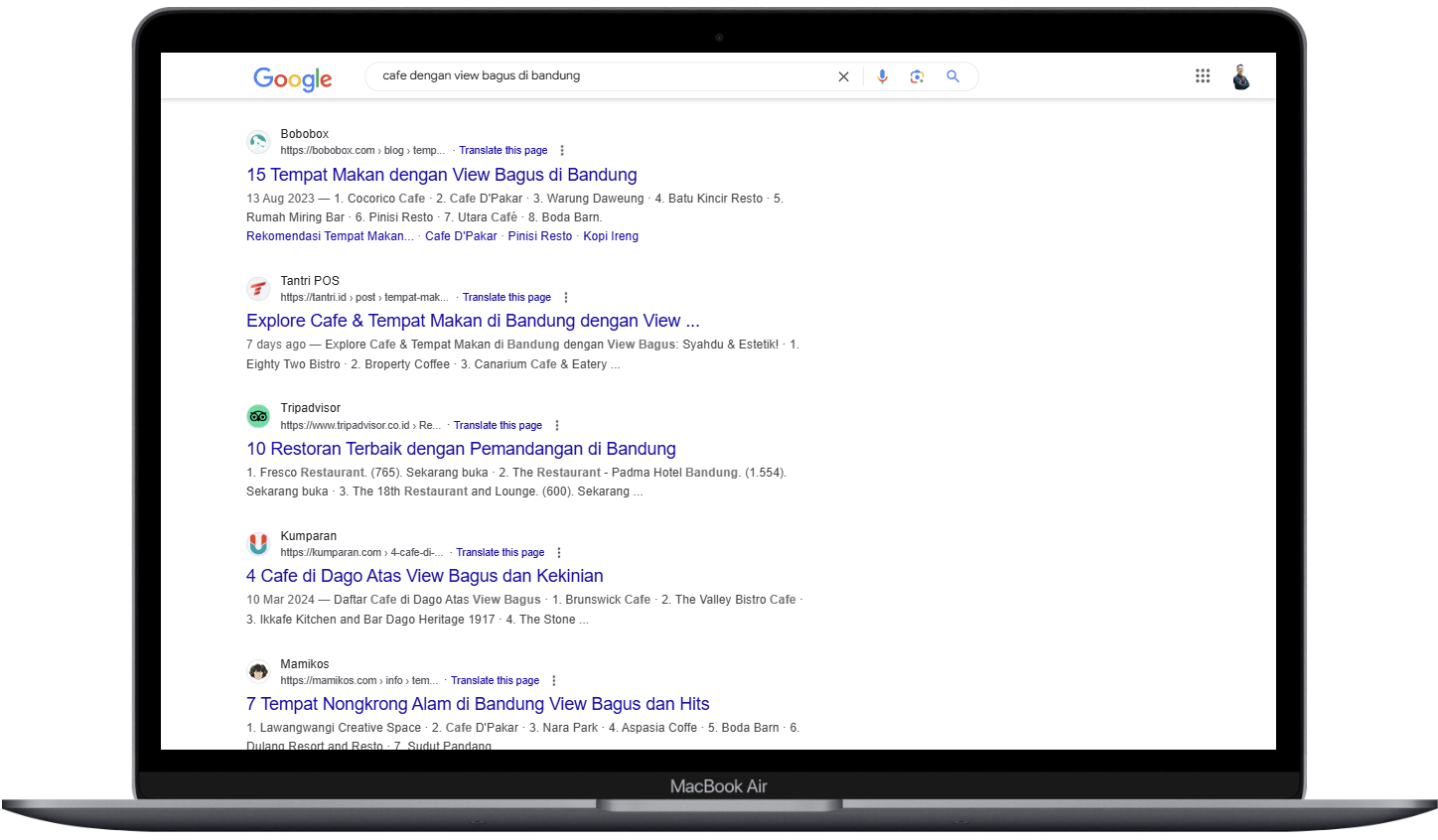Click the '13 Aug 2023' snippet date
This screenshot has height=840, width=1438.
tap(280, 199)
